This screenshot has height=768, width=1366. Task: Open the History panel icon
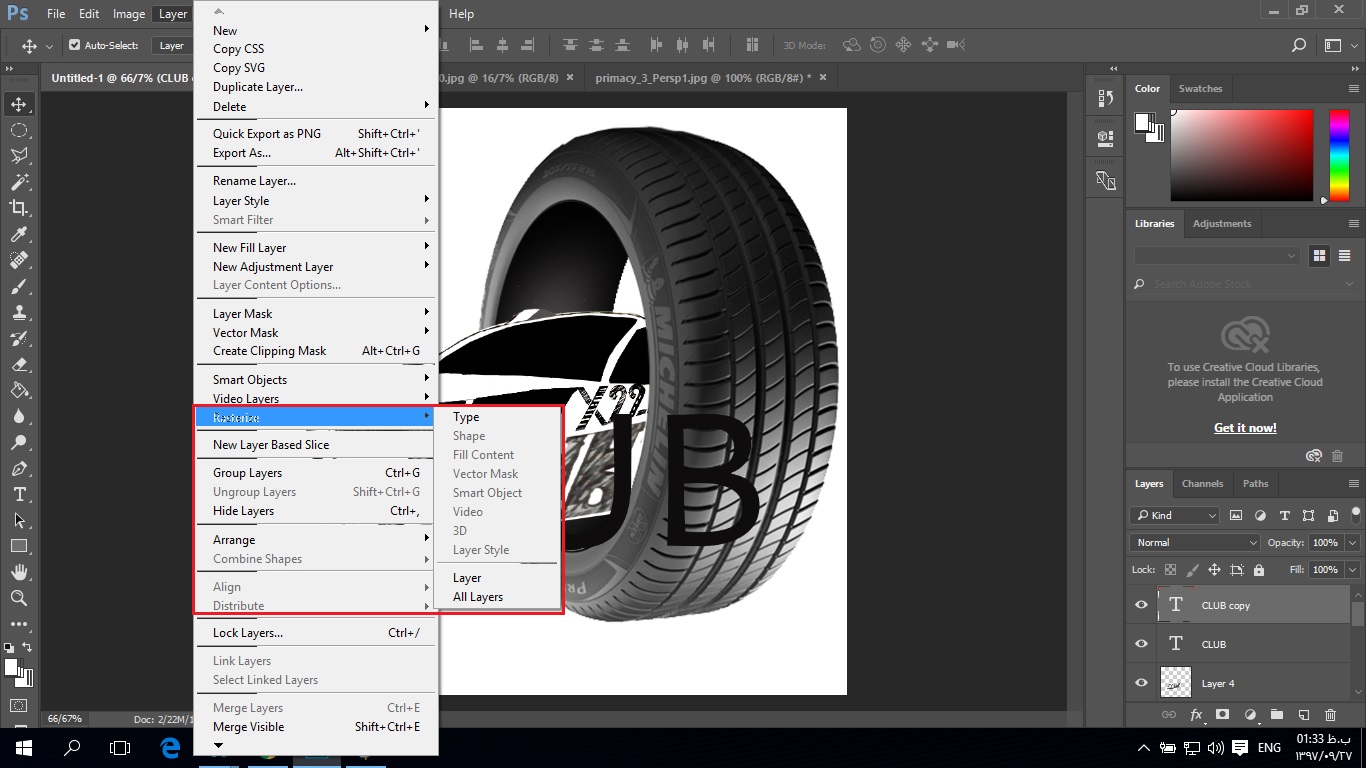[1105, 98]
